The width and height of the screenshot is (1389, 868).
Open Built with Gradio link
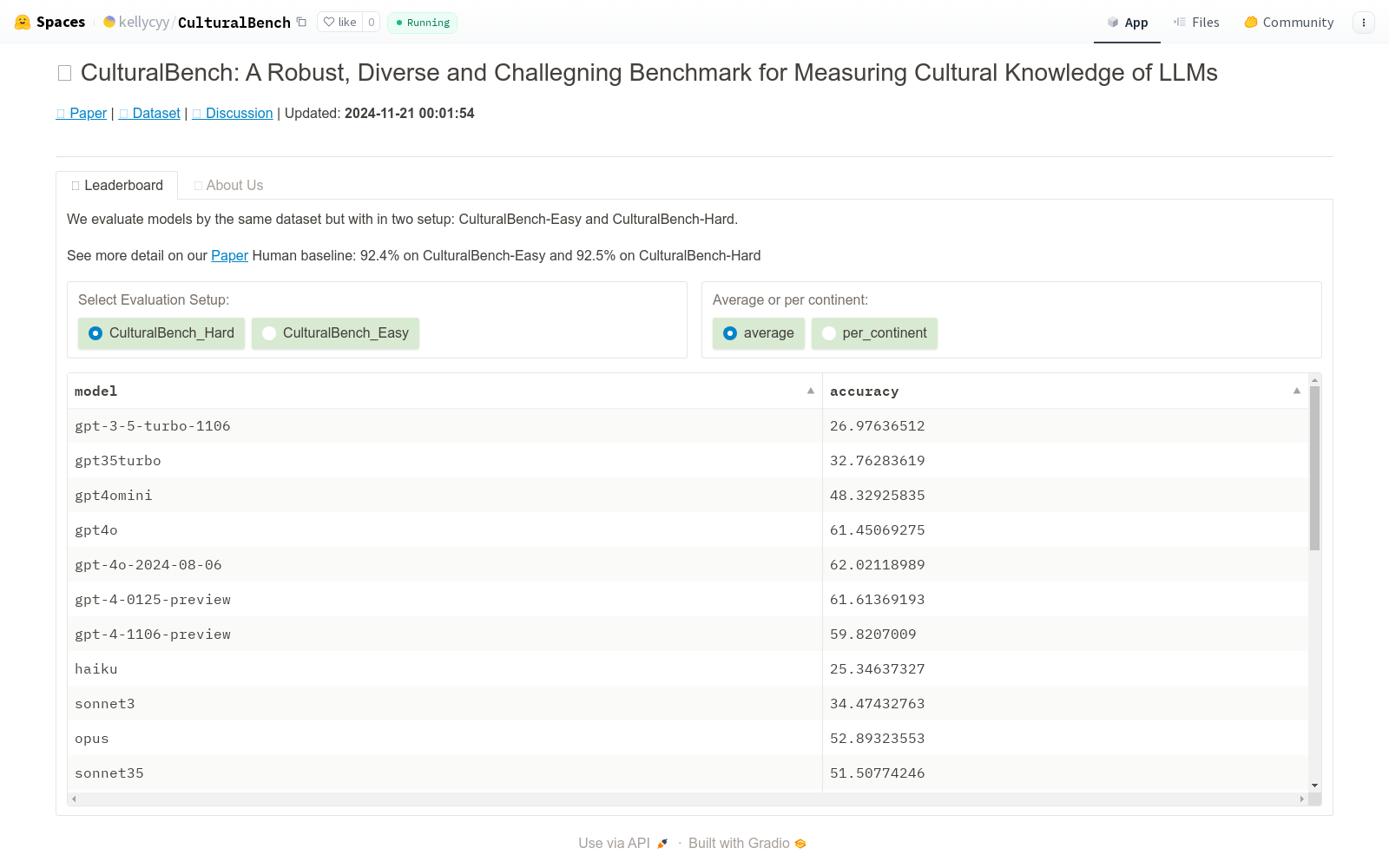point(747,843)
